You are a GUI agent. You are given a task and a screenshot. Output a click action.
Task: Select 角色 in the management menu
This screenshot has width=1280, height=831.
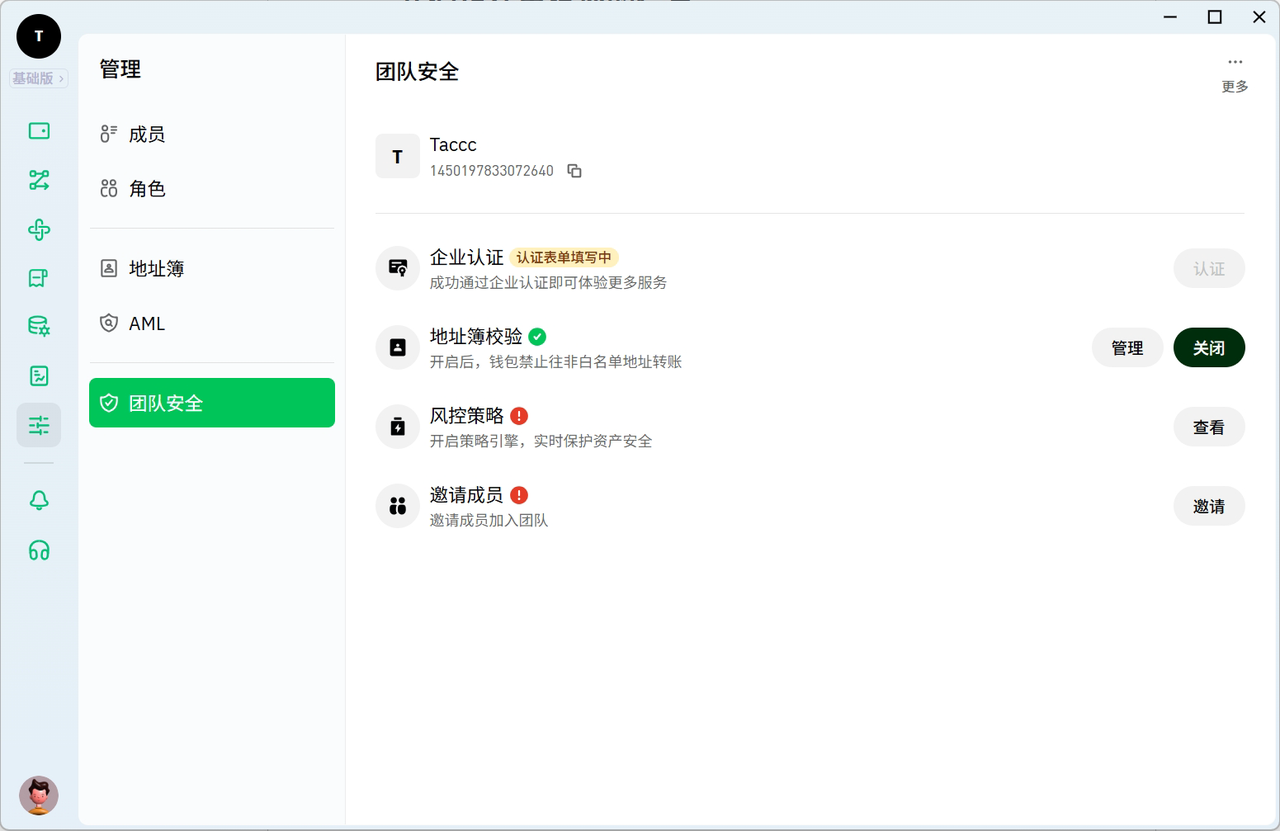click(x=147, y=189)
